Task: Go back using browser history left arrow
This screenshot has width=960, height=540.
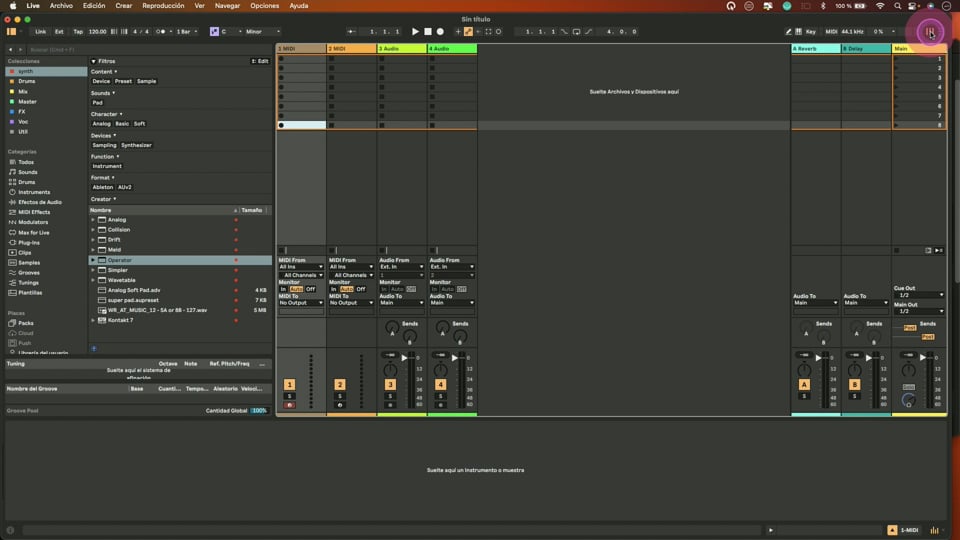Action: point(10,50)
